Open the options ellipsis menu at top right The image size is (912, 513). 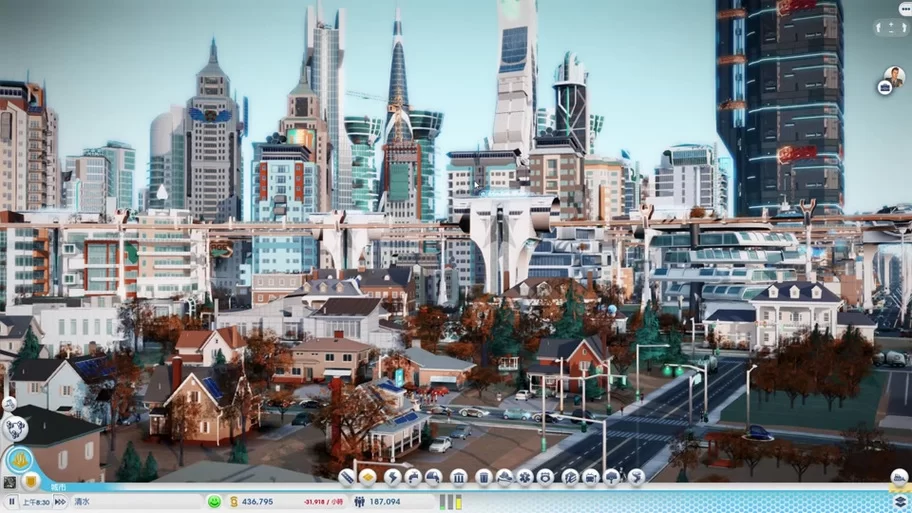click(x=905, y=8)
